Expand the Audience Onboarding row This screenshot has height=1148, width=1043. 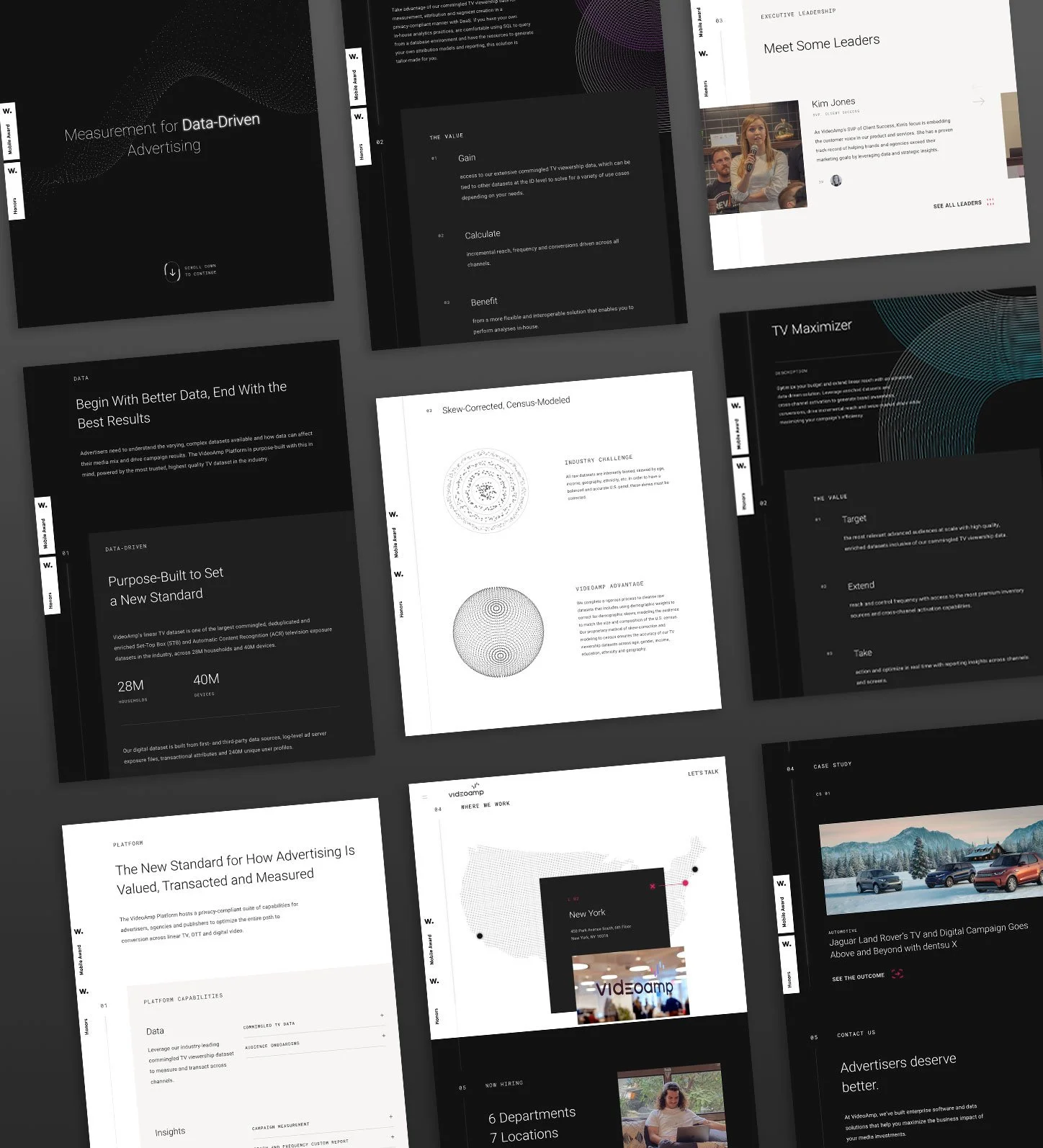(315, 1041)
